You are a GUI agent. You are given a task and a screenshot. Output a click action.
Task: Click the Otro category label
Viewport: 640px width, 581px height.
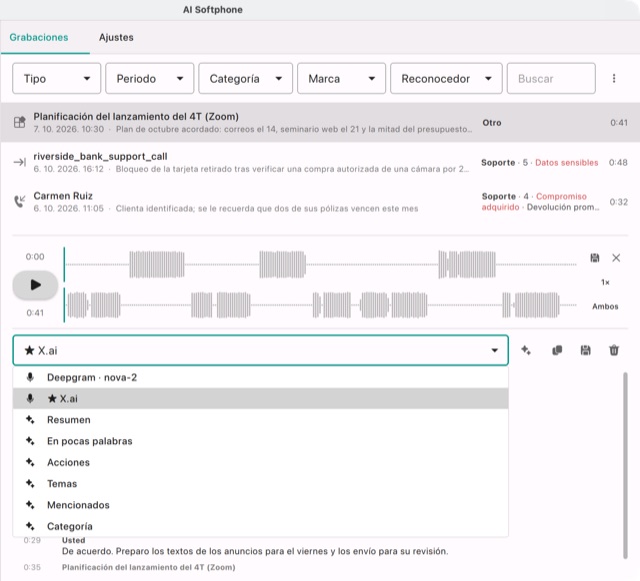pyautogui.click(x=491, y=122)
